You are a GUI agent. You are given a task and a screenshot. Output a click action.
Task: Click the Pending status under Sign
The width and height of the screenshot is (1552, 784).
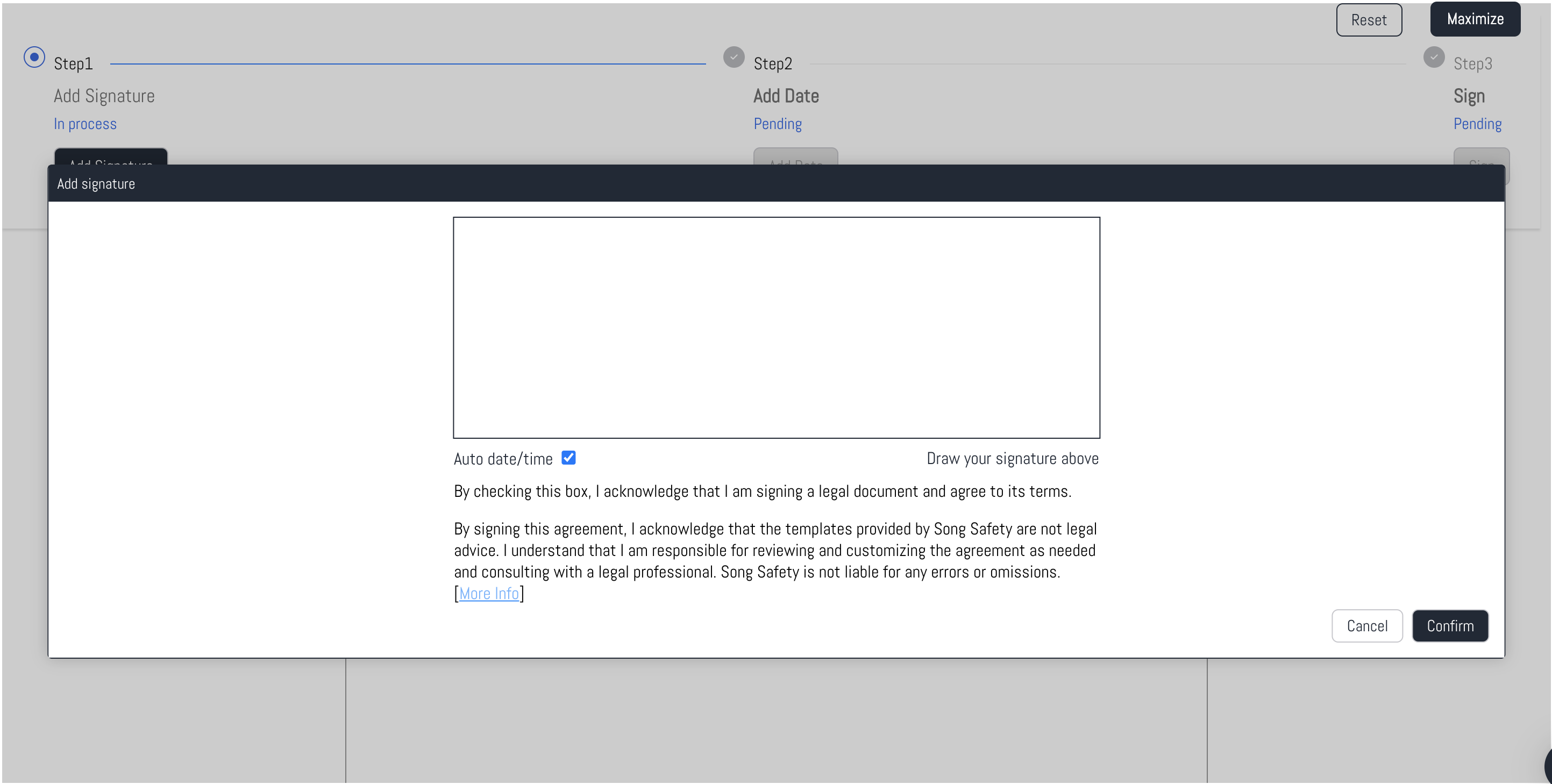[1477, 124]
